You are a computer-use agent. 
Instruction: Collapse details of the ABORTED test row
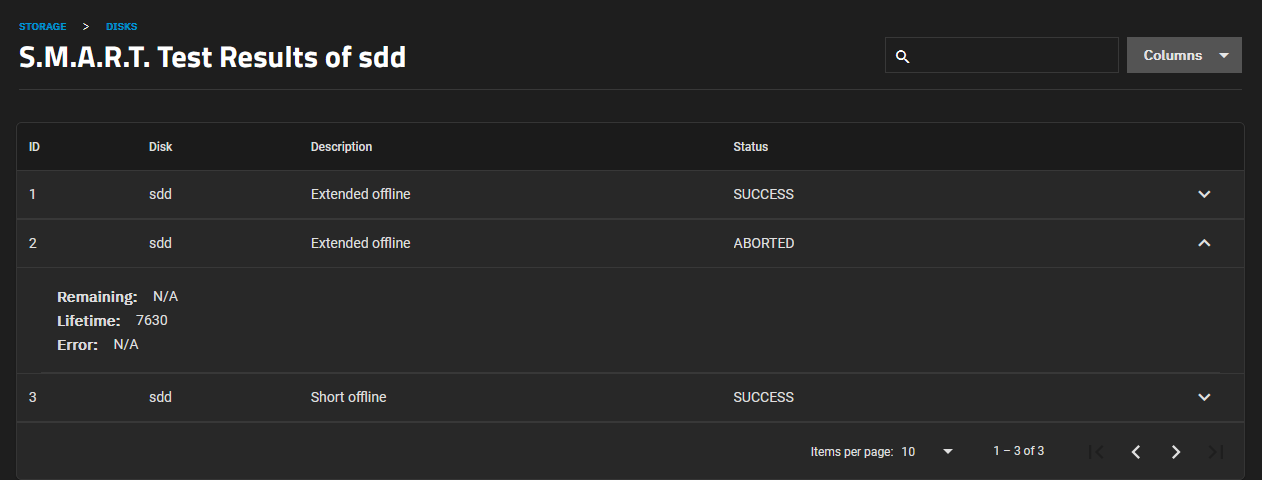point(1204,243)
